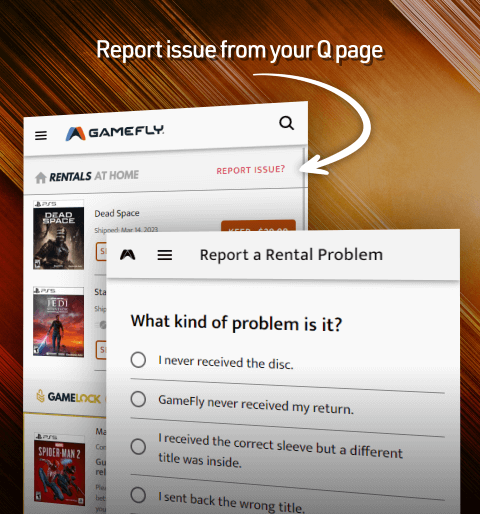The image size is (480, 514).
Task: Click the GameFly logo in the header
Action: [x=115, y=133]
